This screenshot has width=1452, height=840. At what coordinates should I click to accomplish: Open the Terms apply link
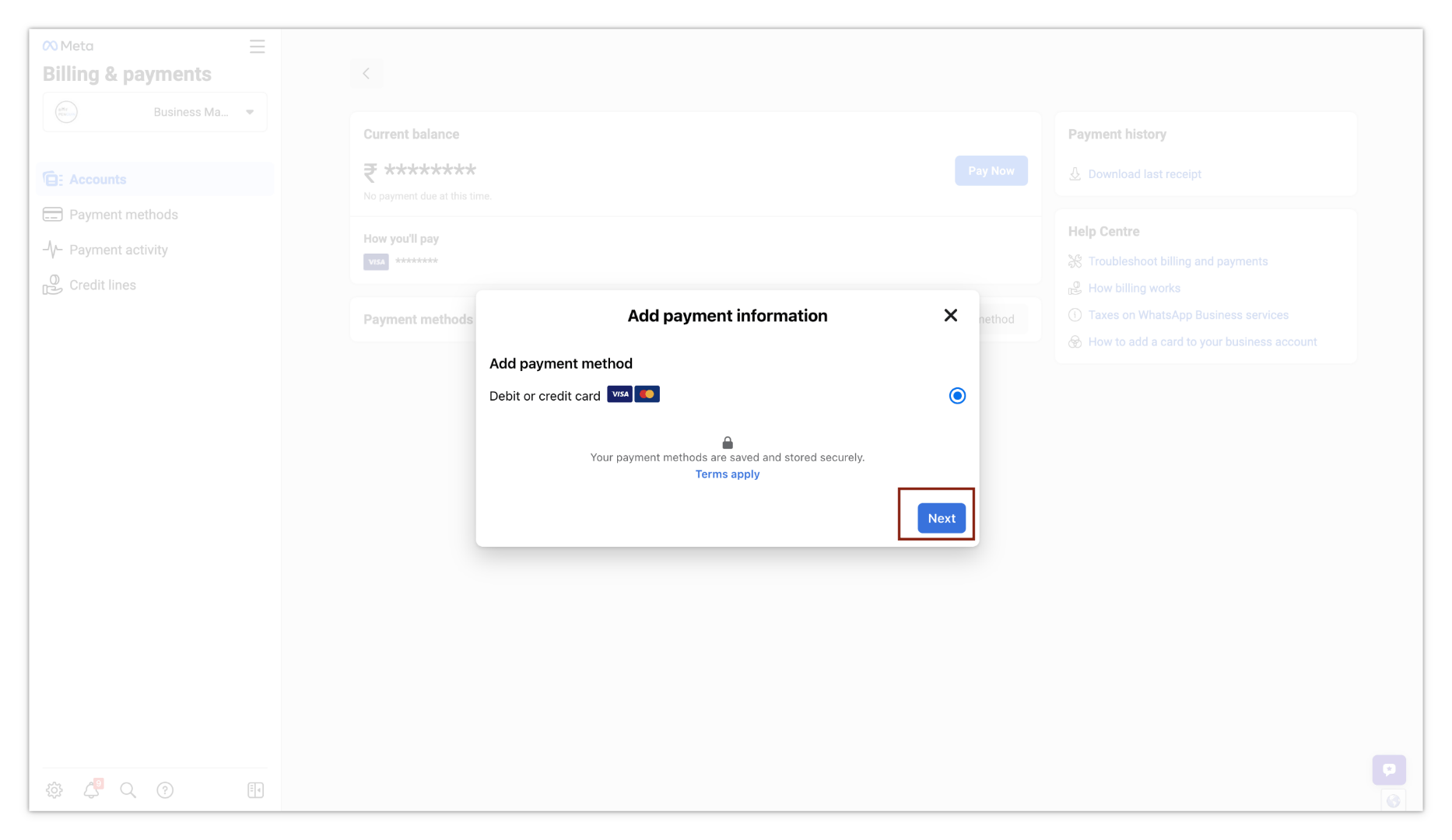pyautogui.click(x=728, y=474)
